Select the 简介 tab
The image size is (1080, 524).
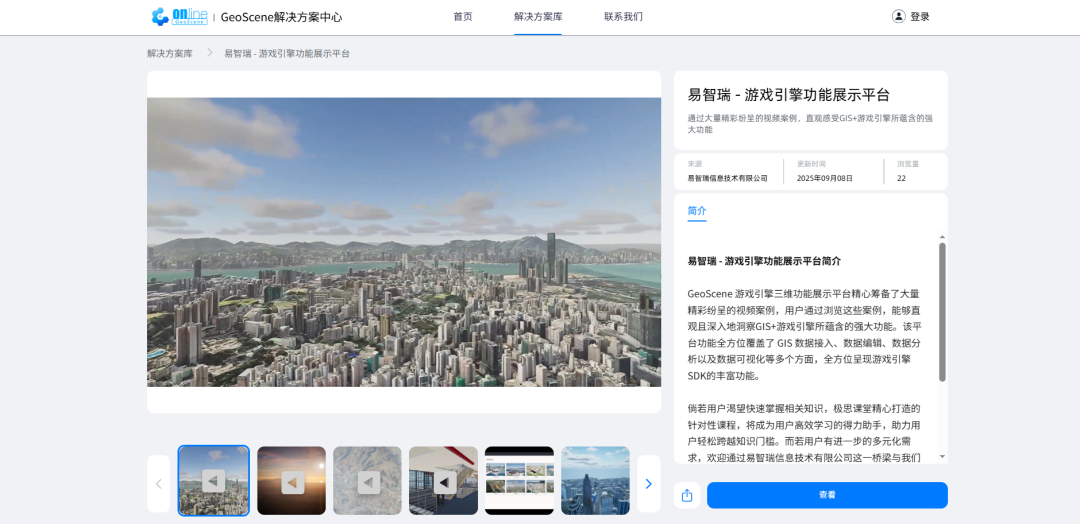pyautogui.click(x=697, y=211)
